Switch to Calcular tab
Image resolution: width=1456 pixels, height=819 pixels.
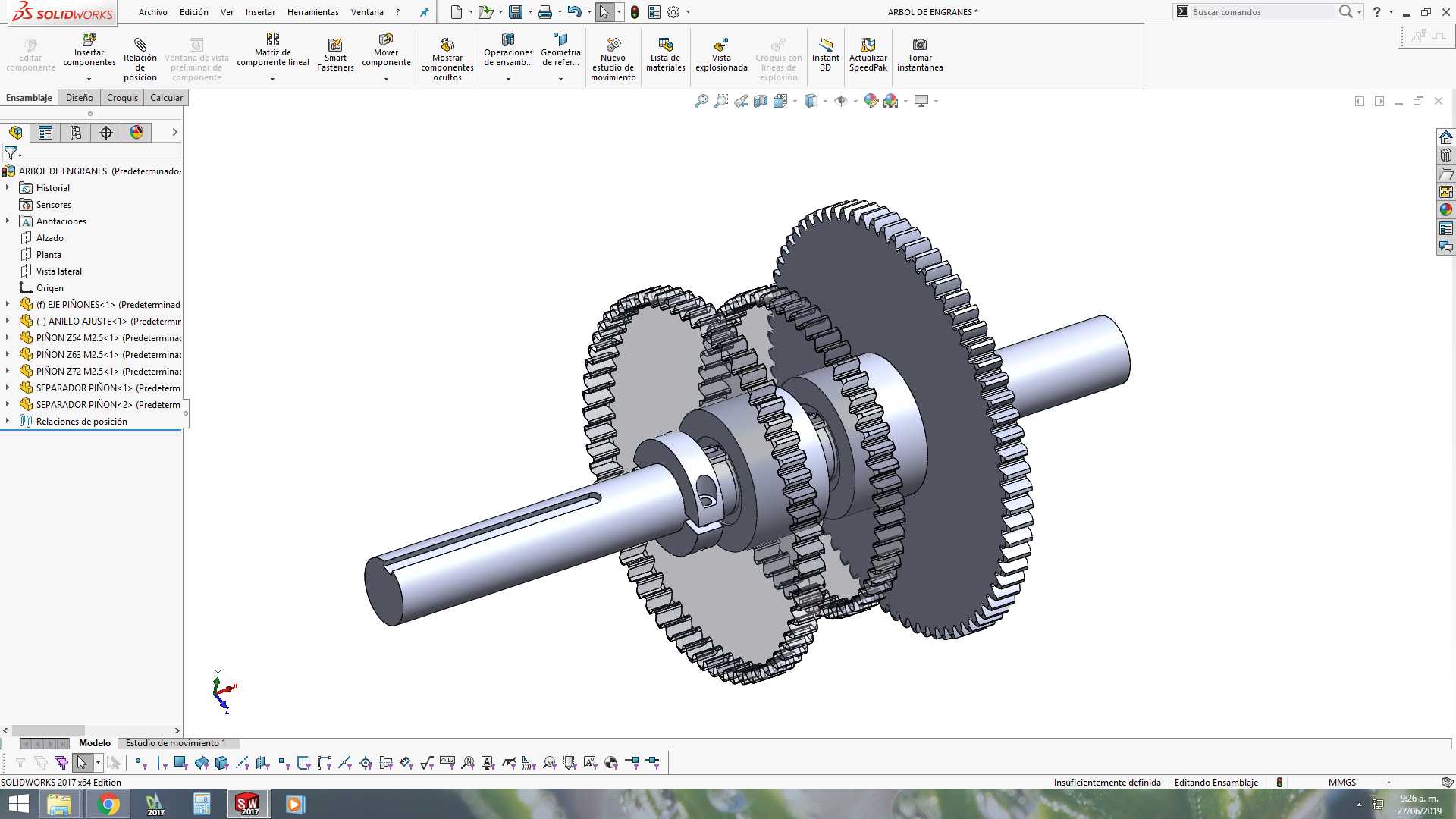point(166,98)
